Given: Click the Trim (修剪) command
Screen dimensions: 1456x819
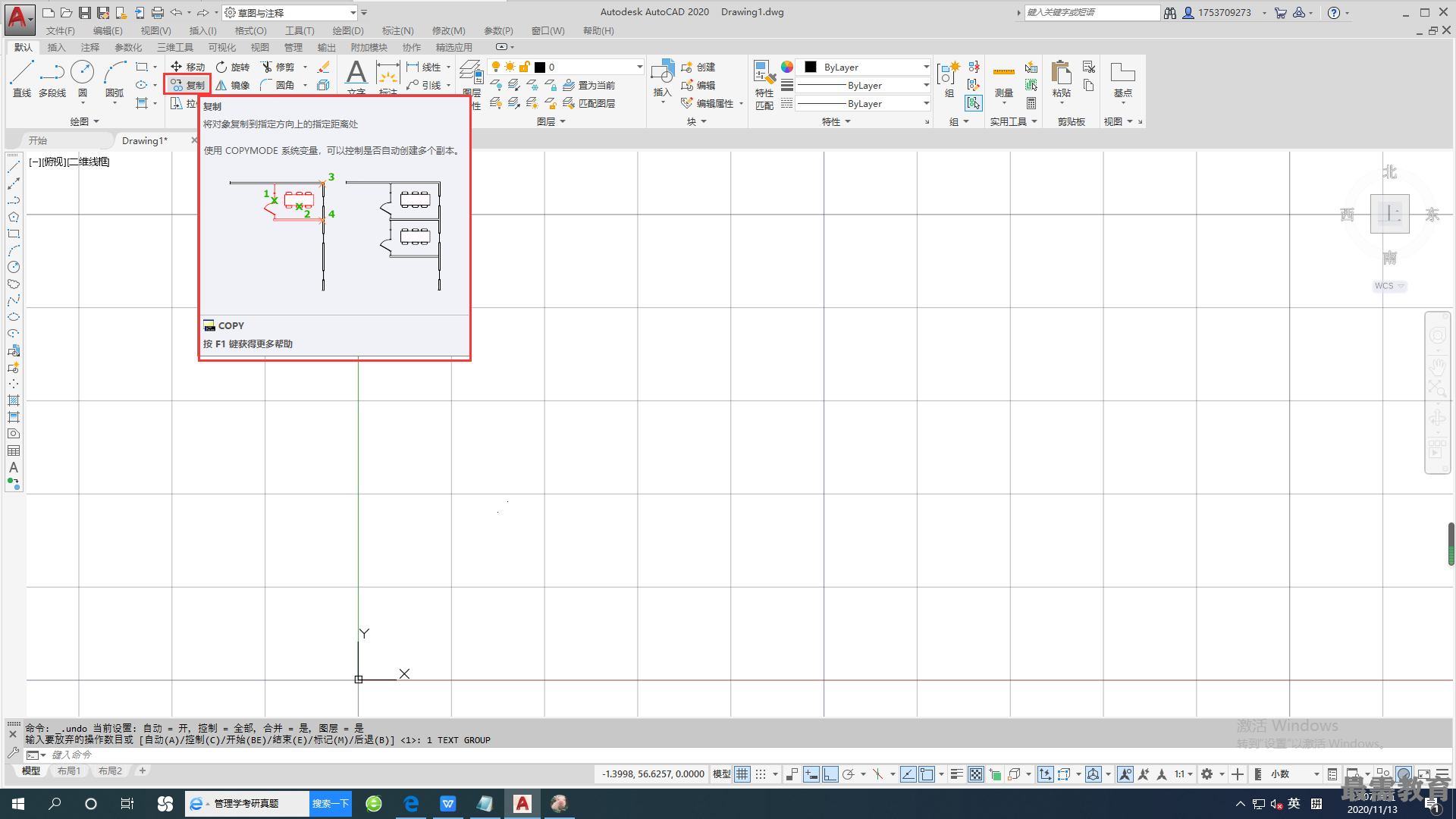Looking at the screenshot, I should pos(278,67).
